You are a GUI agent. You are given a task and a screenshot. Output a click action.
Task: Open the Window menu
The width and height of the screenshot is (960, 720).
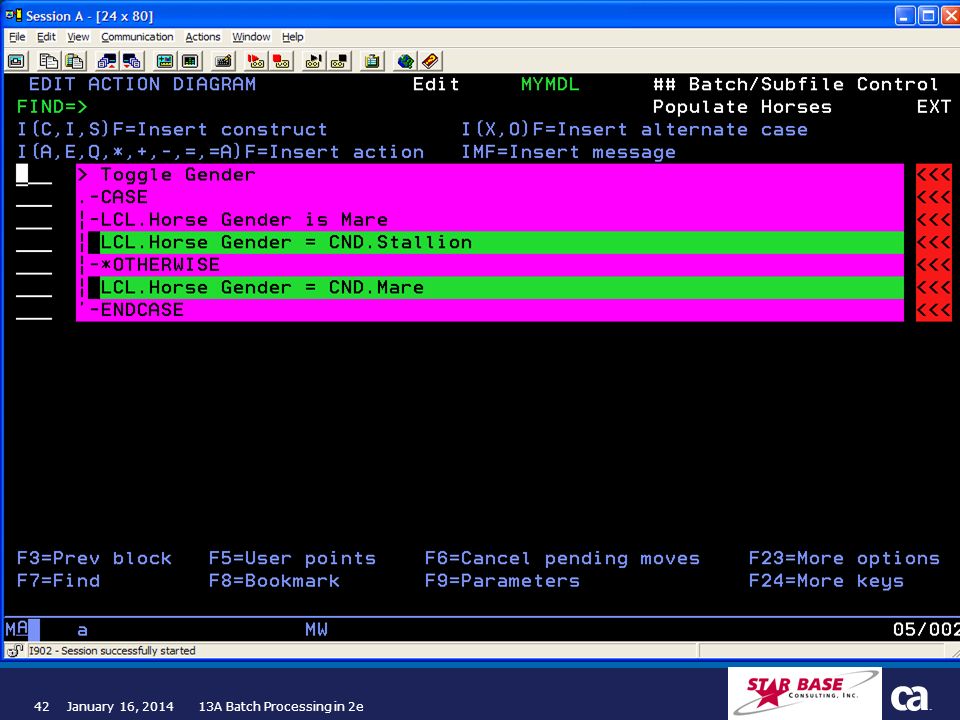(x=251, y=37)
